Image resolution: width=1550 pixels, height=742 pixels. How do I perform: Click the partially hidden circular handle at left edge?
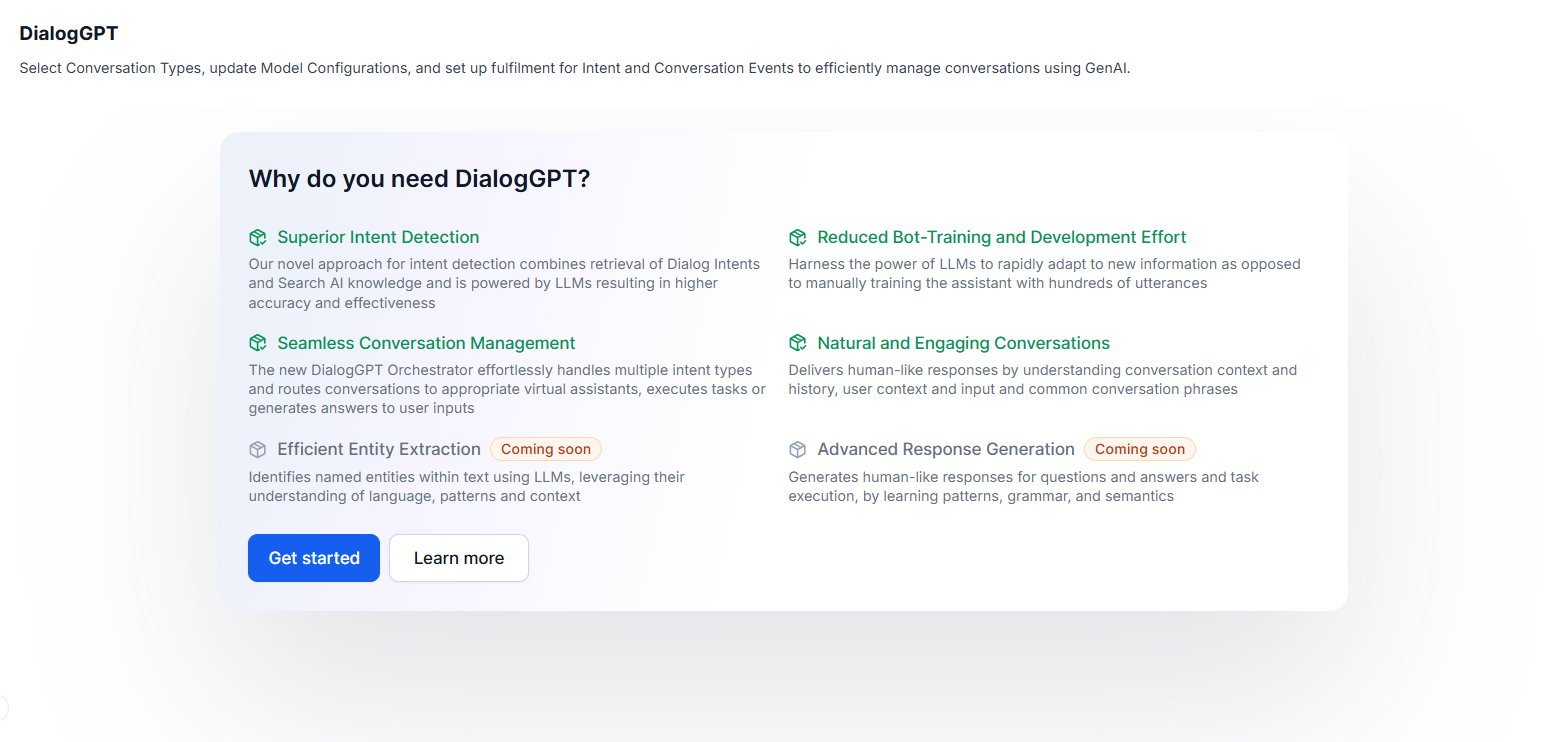(x=3, y=707)
